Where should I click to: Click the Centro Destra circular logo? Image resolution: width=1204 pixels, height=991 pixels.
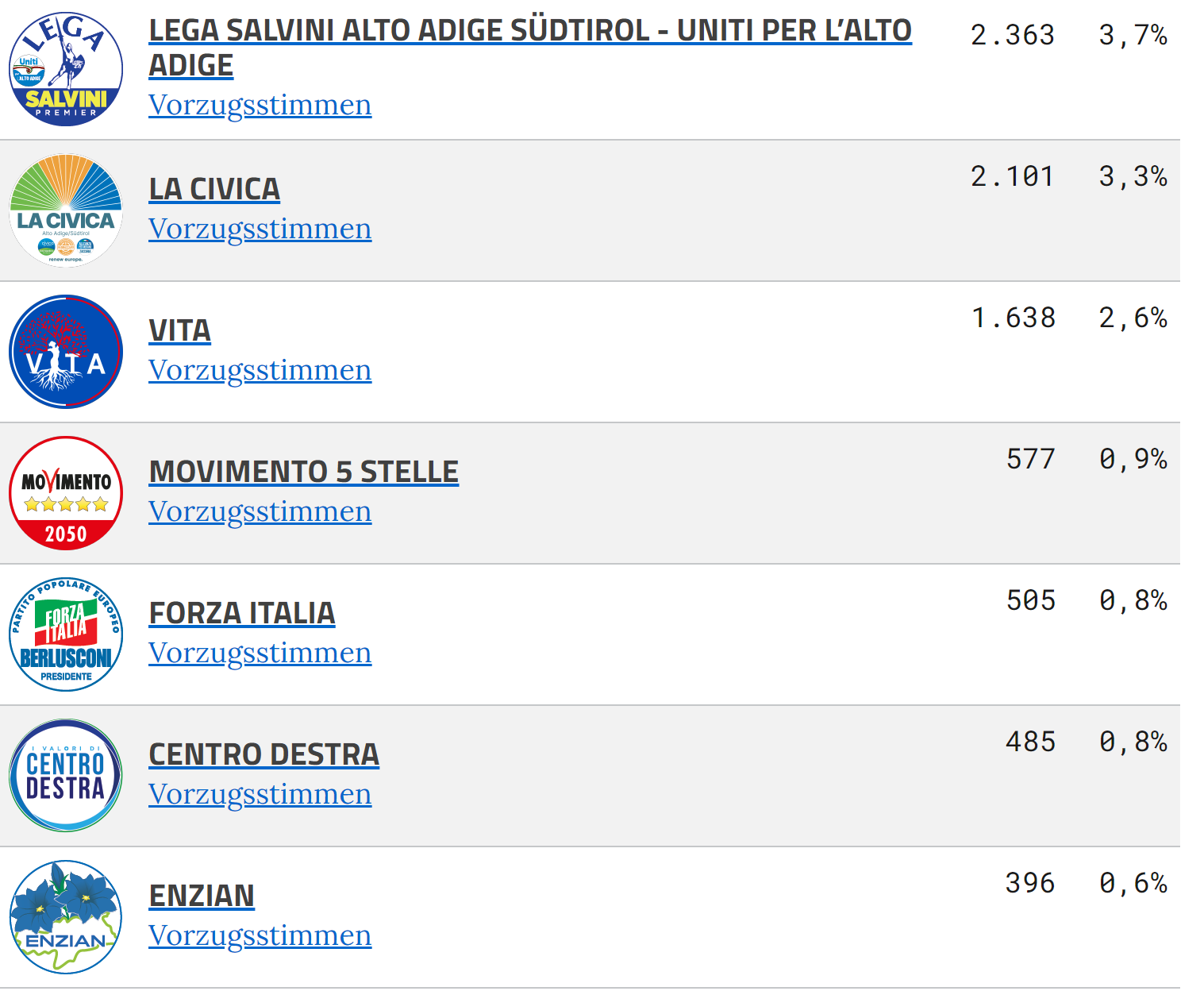(66, 776)
